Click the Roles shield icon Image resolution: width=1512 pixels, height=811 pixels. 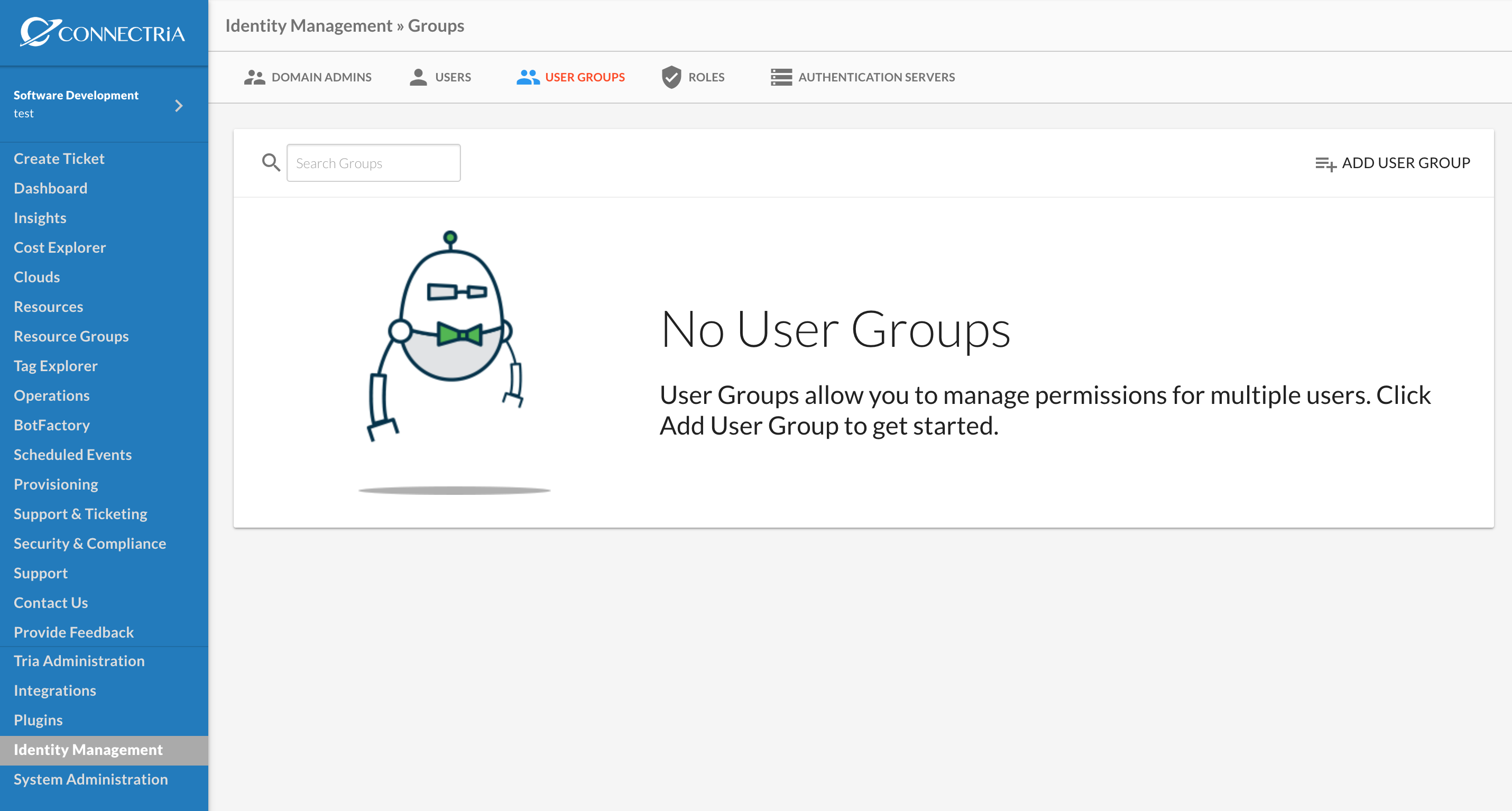[671, 78]
